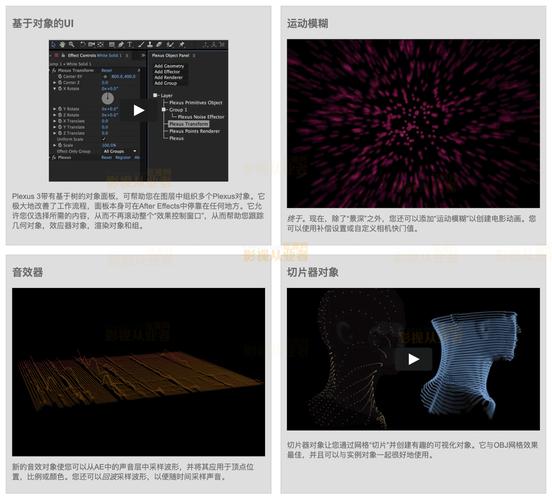Toggle stopwatch for Scale
Image resolution: width=552 pixels, height=500 pixels.
click(x=60, y=145)
